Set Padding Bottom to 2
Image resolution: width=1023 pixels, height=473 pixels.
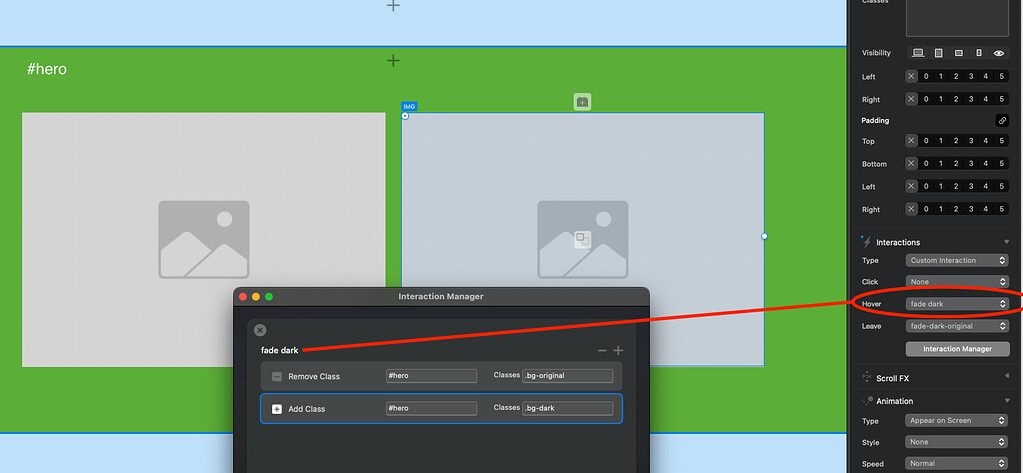(956, 164)
